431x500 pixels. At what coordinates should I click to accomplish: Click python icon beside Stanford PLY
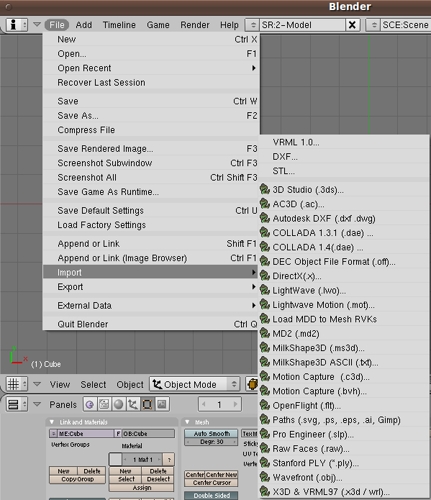(265, 462)
